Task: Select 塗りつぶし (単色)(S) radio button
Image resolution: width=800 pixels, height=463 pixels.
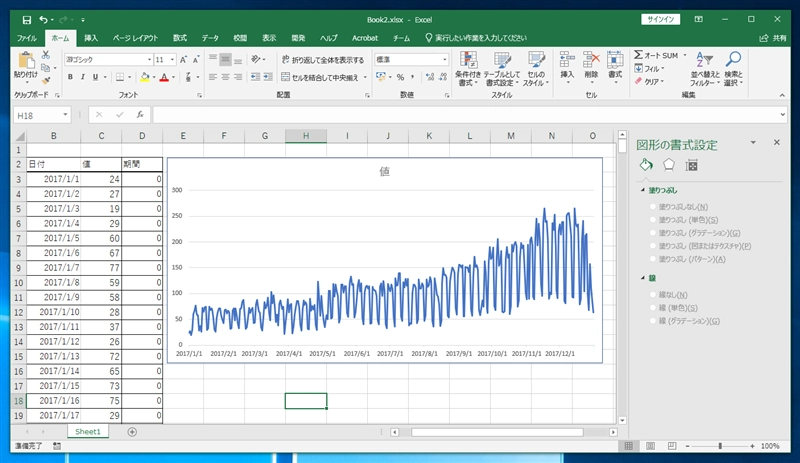Action: coord(653,220)
